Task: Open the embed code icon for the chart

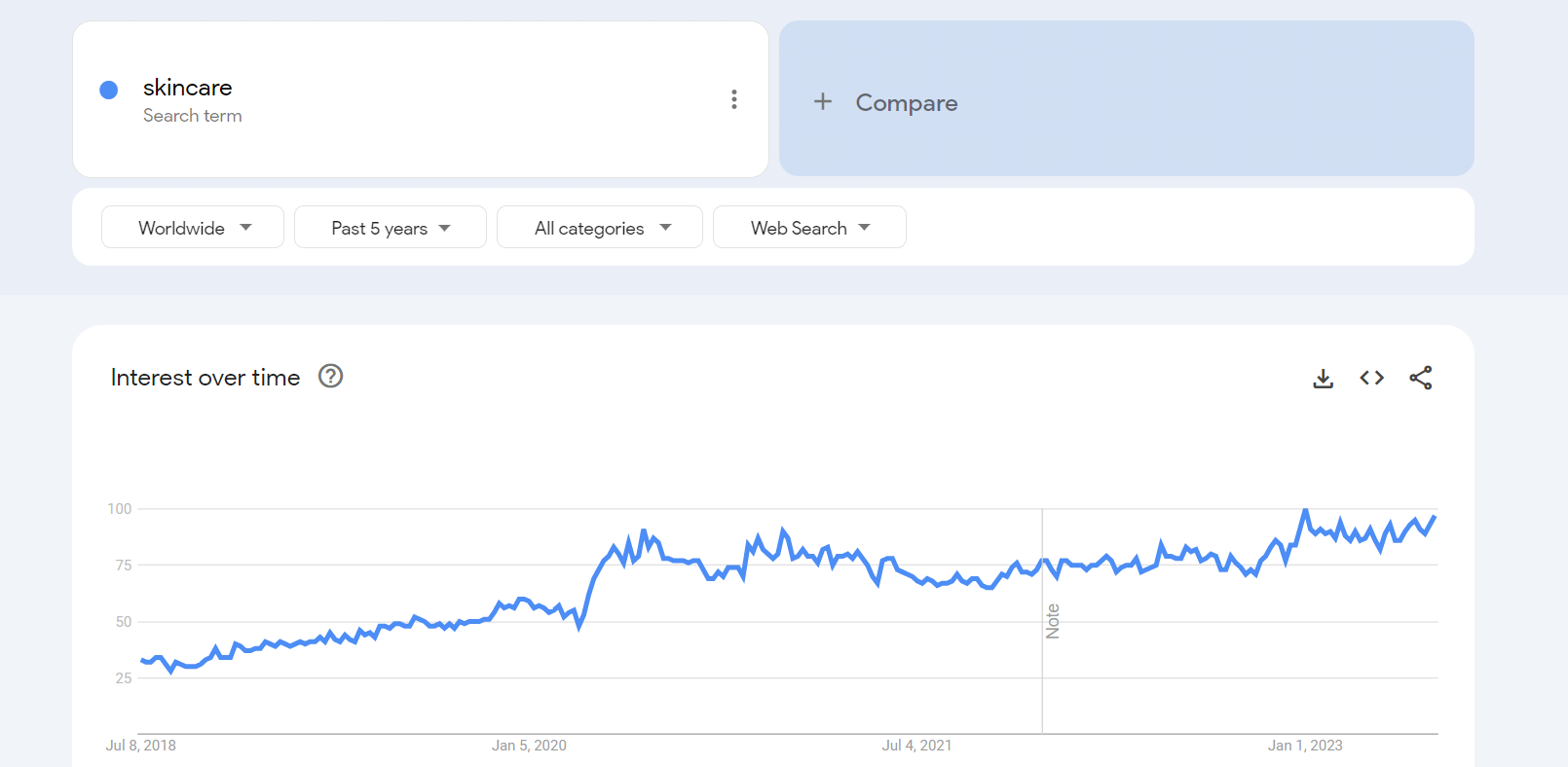Action: (1371, 378)
